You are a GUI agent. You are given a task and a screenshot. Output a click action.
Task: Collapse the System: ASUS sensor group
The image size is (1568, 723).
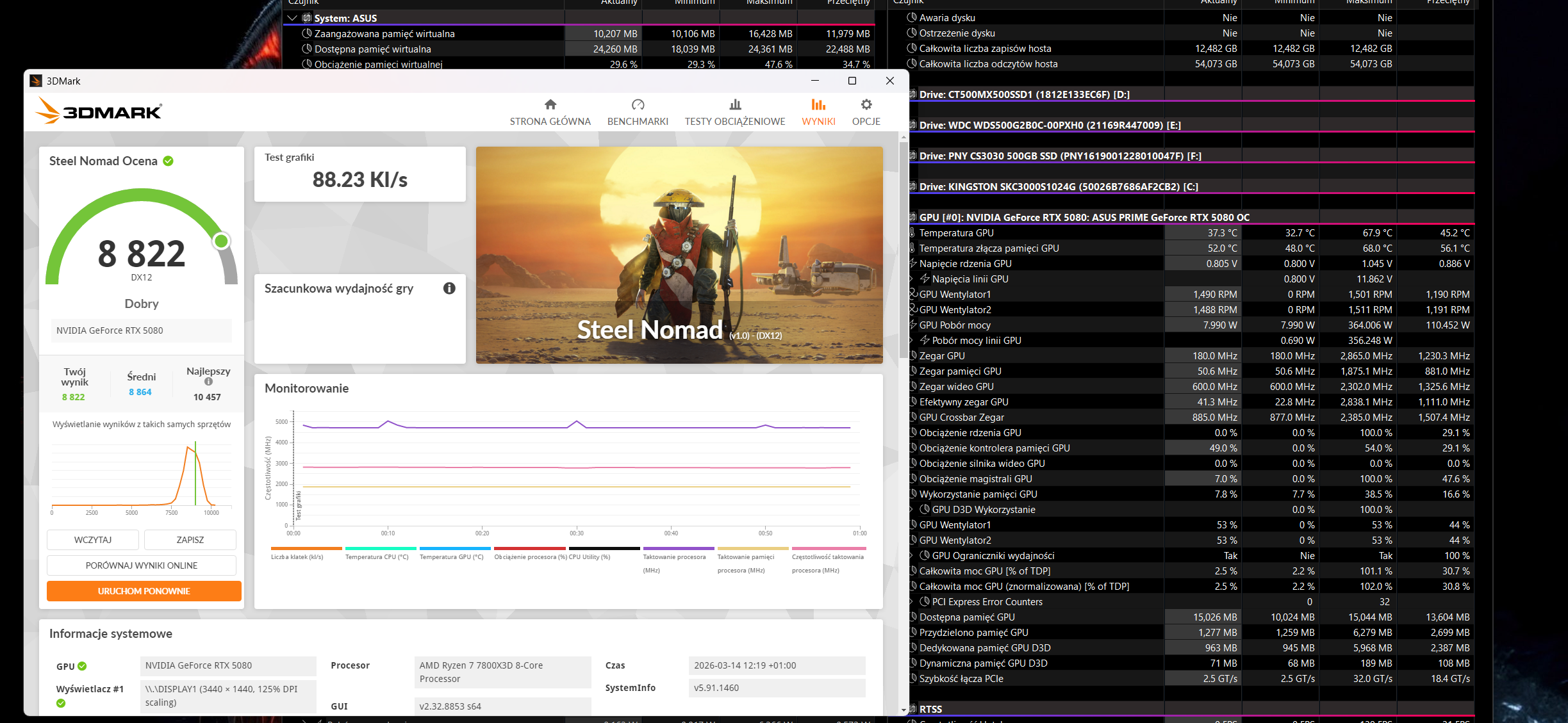292,18
